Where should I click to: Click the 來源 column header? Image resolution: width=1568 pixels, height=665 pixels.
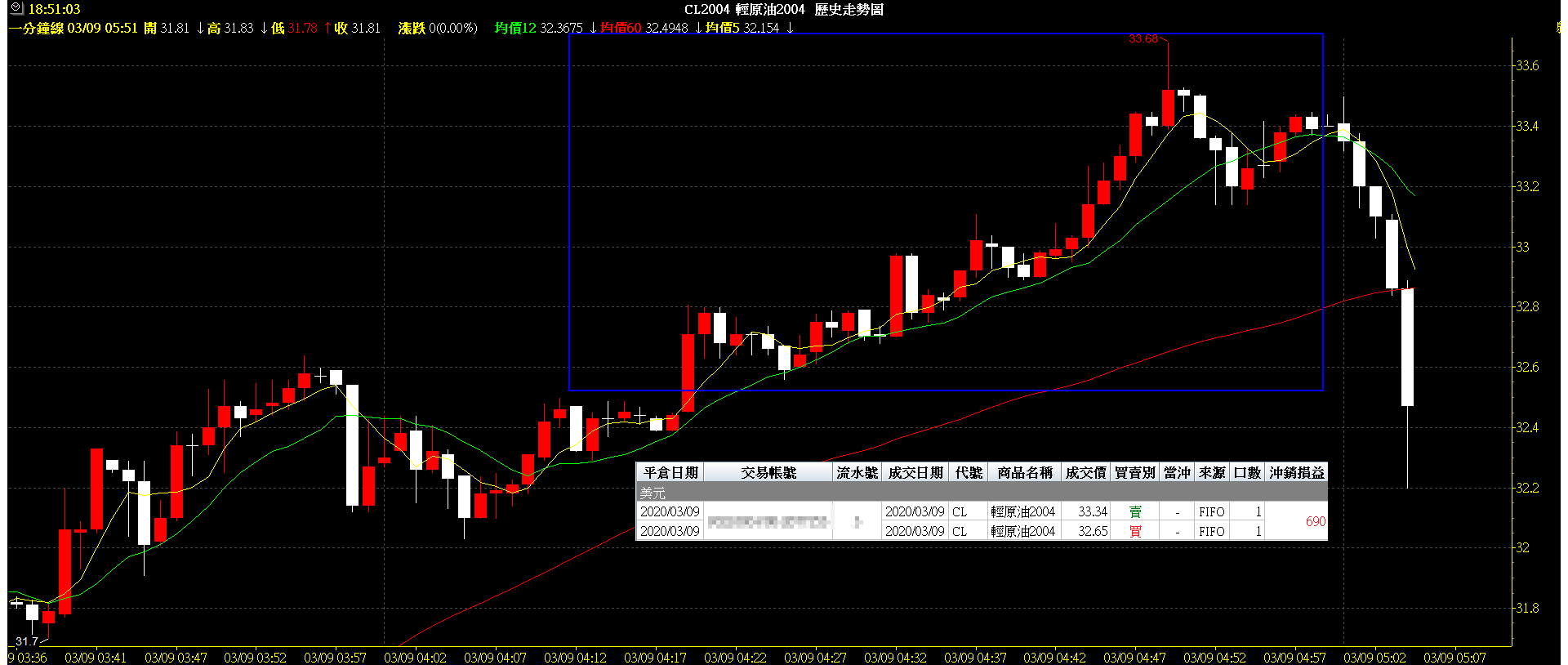coord(1212,472)
